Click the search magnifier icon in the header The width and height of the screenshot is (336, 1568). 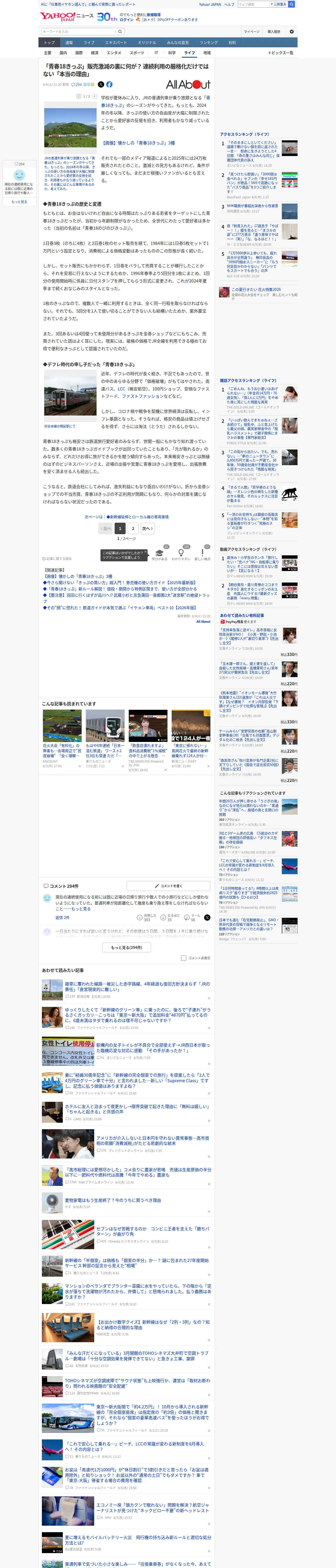coord(120,32)
